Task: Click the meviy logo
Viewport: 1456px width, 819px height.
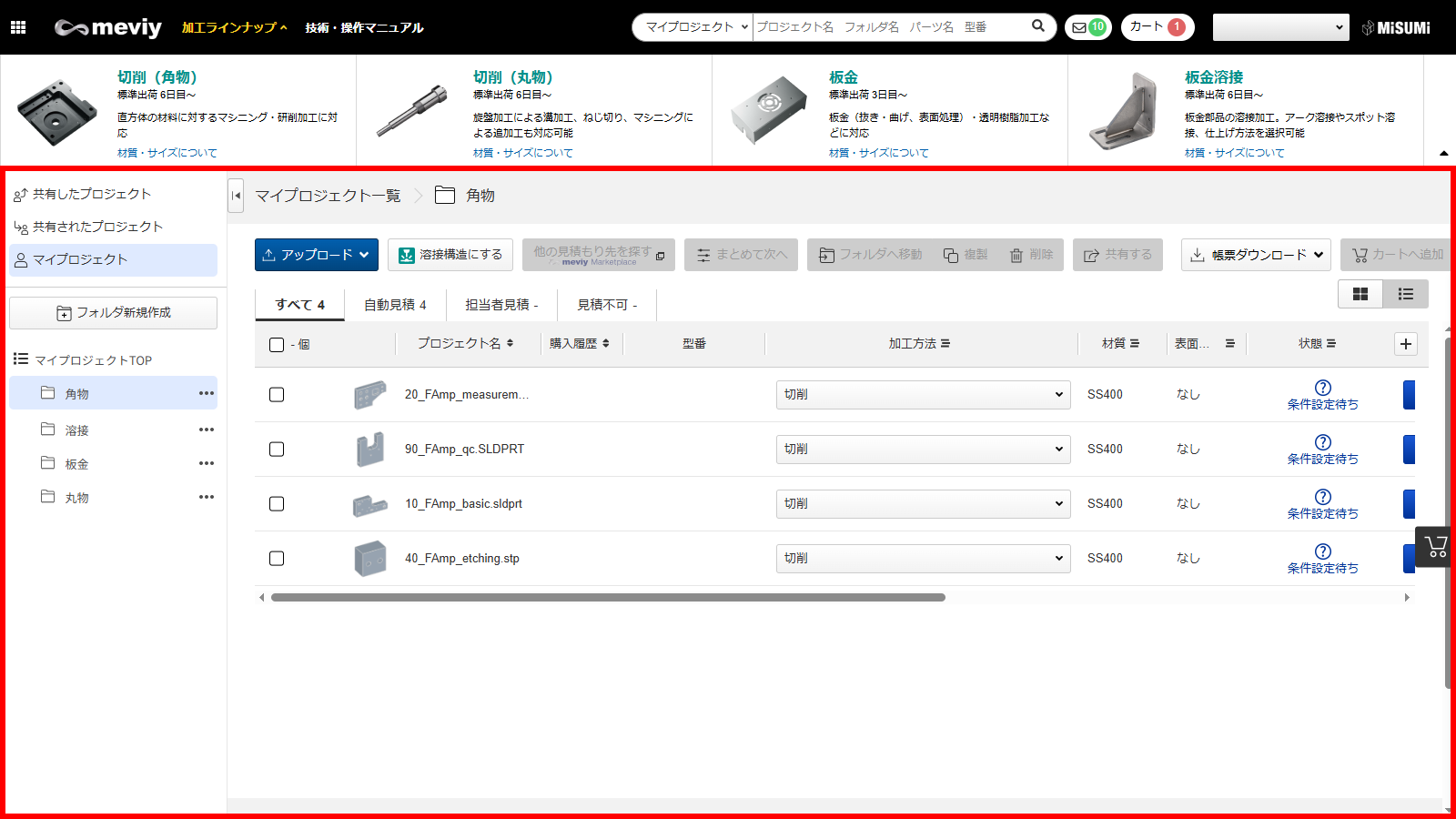Action: pyautogui.click(x=108, y=27)
